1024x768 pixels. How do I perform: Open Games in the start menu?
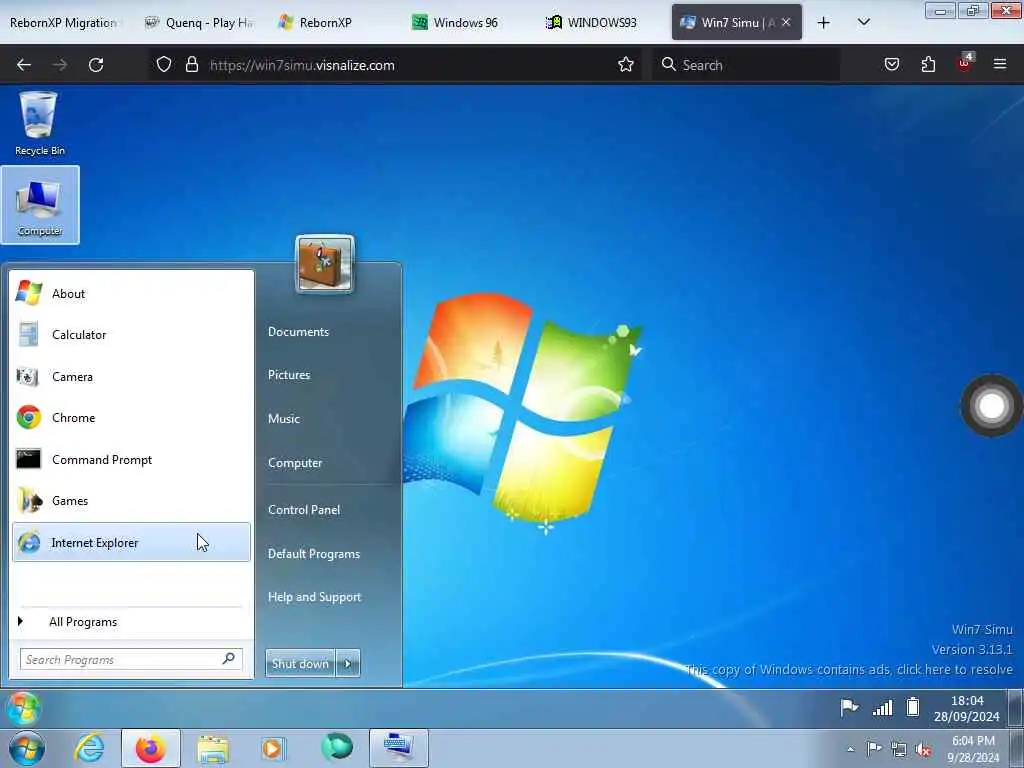(131, 500)
